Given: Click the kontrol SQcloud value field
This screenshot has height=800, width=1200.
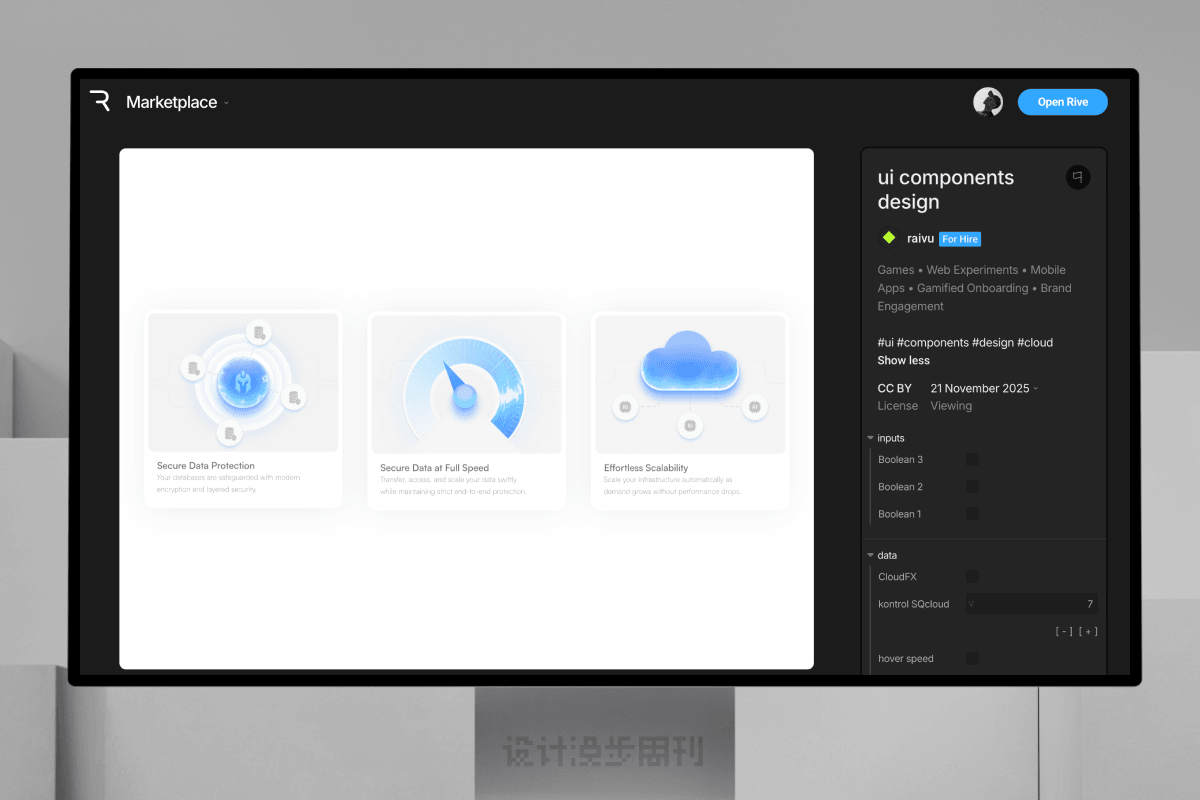Looking at the screenshot, I should pos(1030,604).
